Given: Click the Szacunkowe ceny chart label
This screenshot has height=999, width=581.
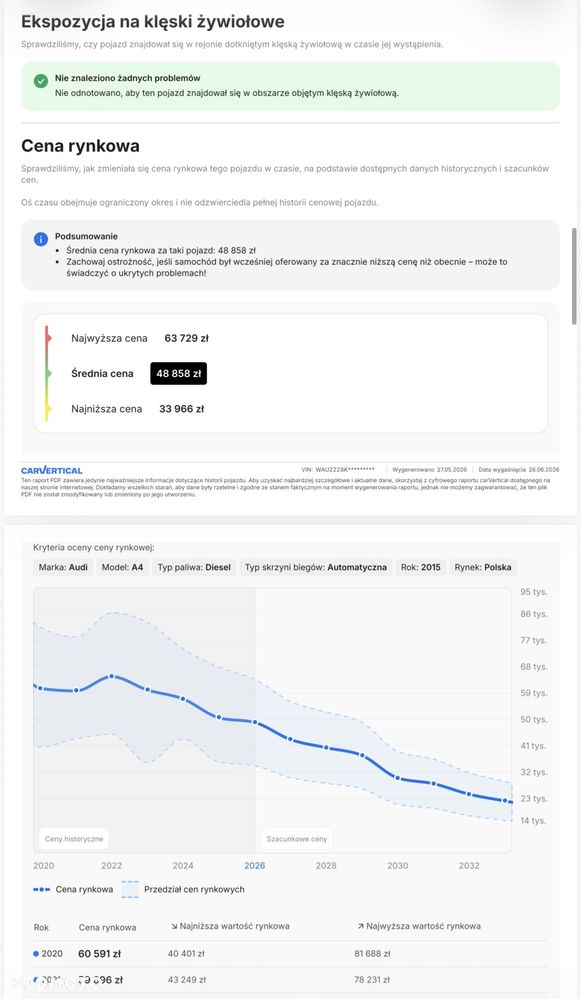Looking at the screenshot, I should [297, 839].
